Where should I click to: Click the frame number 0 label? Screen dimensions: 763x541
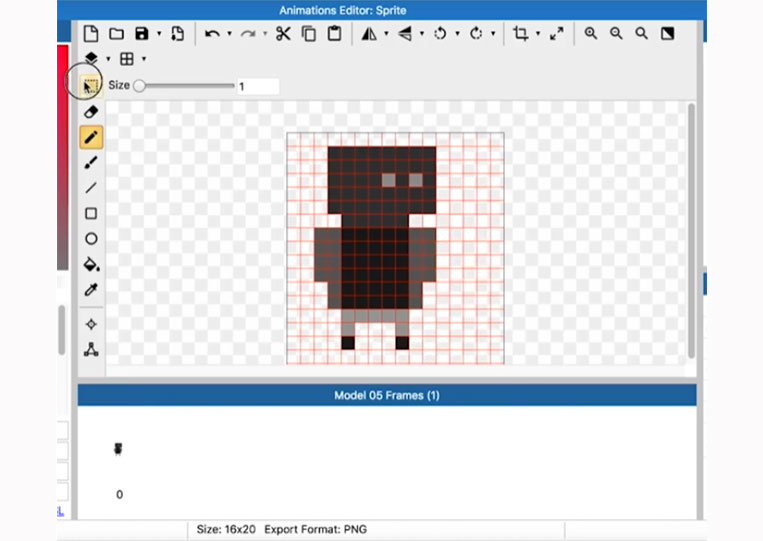(x=119, y=494)
